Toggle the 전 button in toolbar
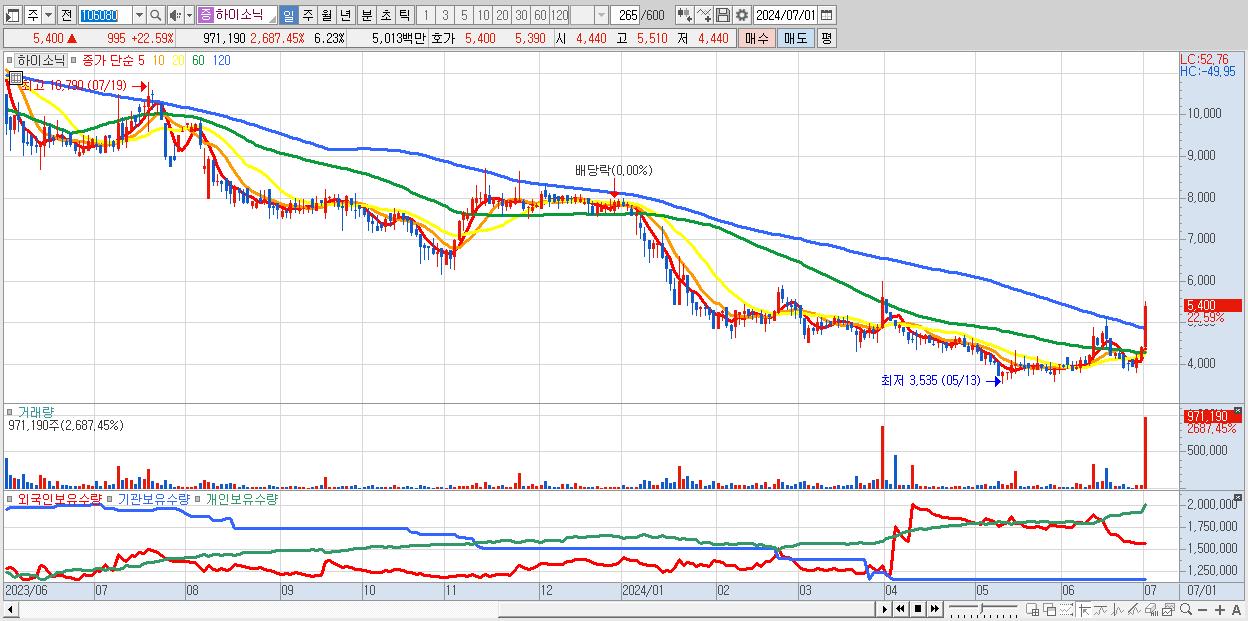Image resolution: width=1248 pixels, height=621 pixels. (66, 15)
